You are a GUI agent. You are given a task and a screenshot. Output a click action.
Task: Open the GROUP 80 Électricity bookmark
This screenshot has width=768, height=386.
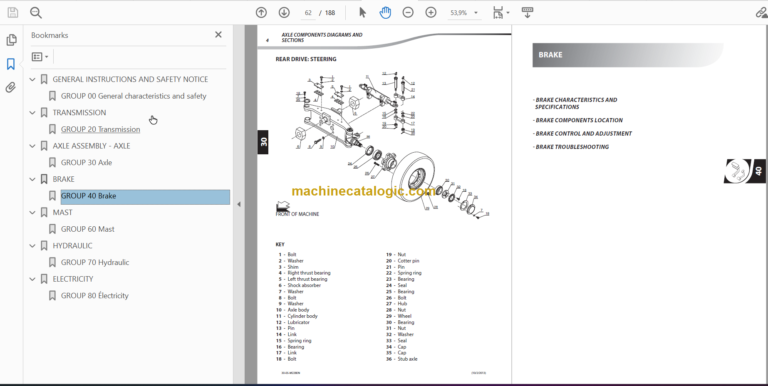[x=95, y=295]
